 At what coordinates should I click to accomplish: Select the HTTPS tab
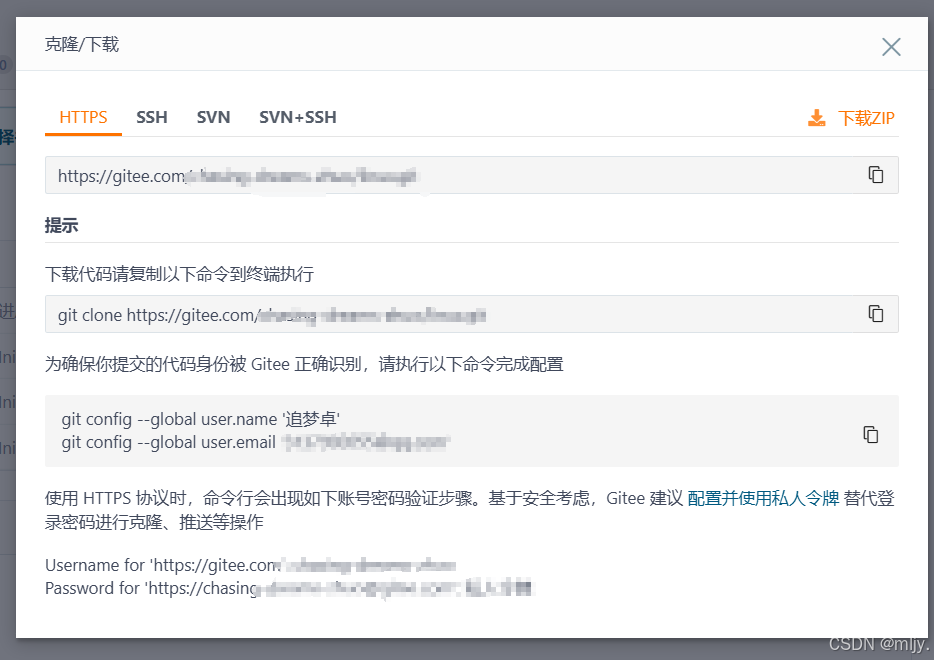(83, 117)
